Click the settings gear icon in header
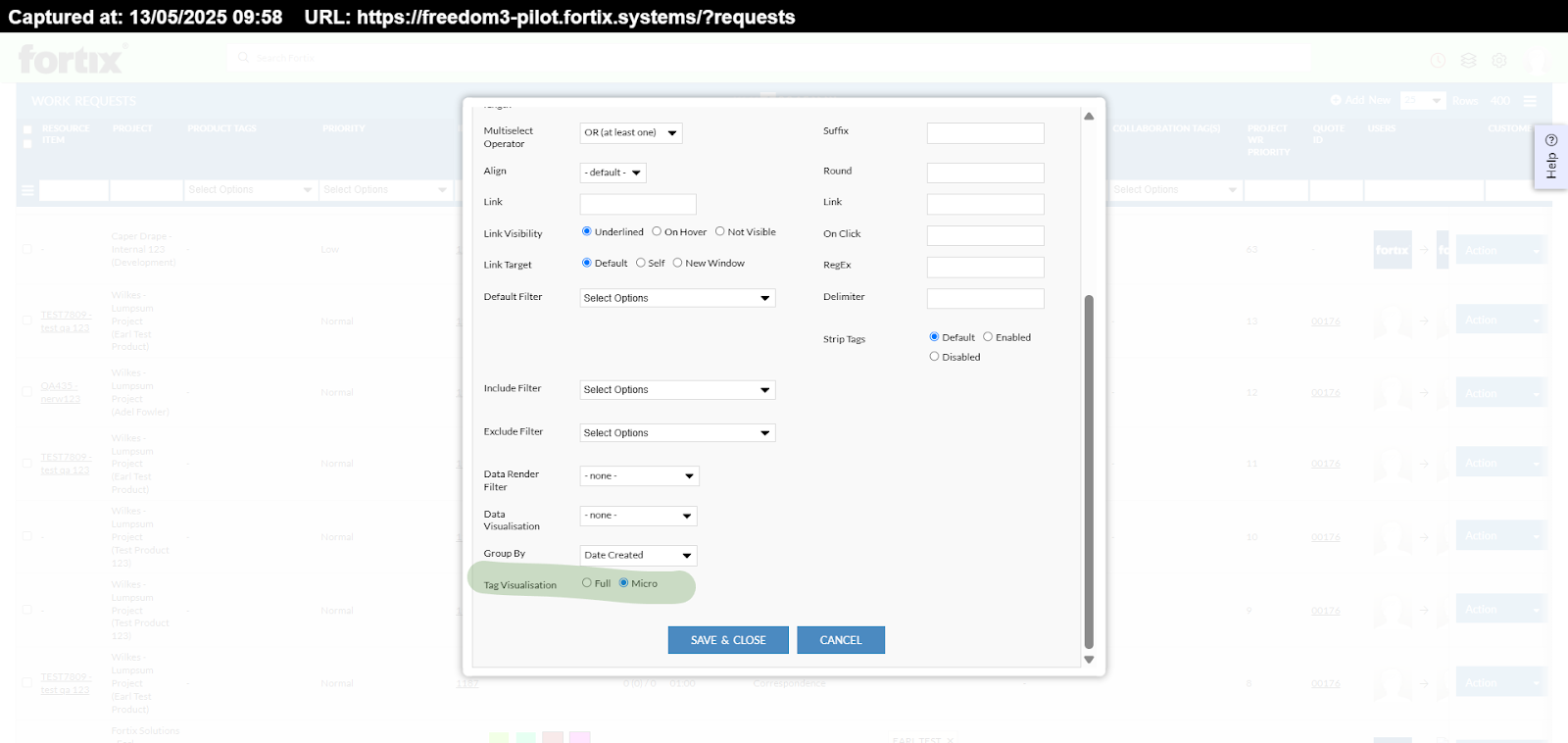This screenshot has height=743, width=1568. click(1498, 60)
